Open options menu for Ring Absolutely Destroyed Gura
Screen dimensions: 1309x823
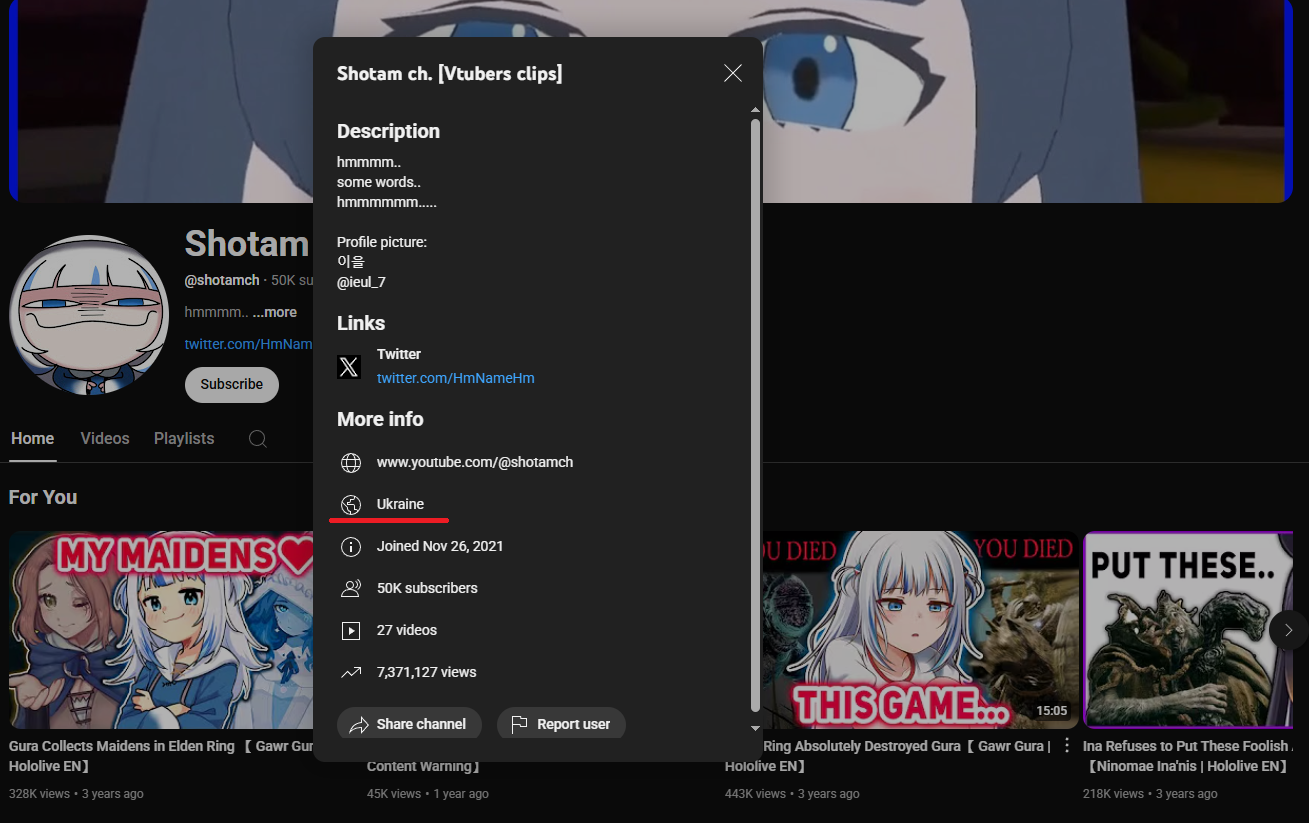pos(1067,746)
